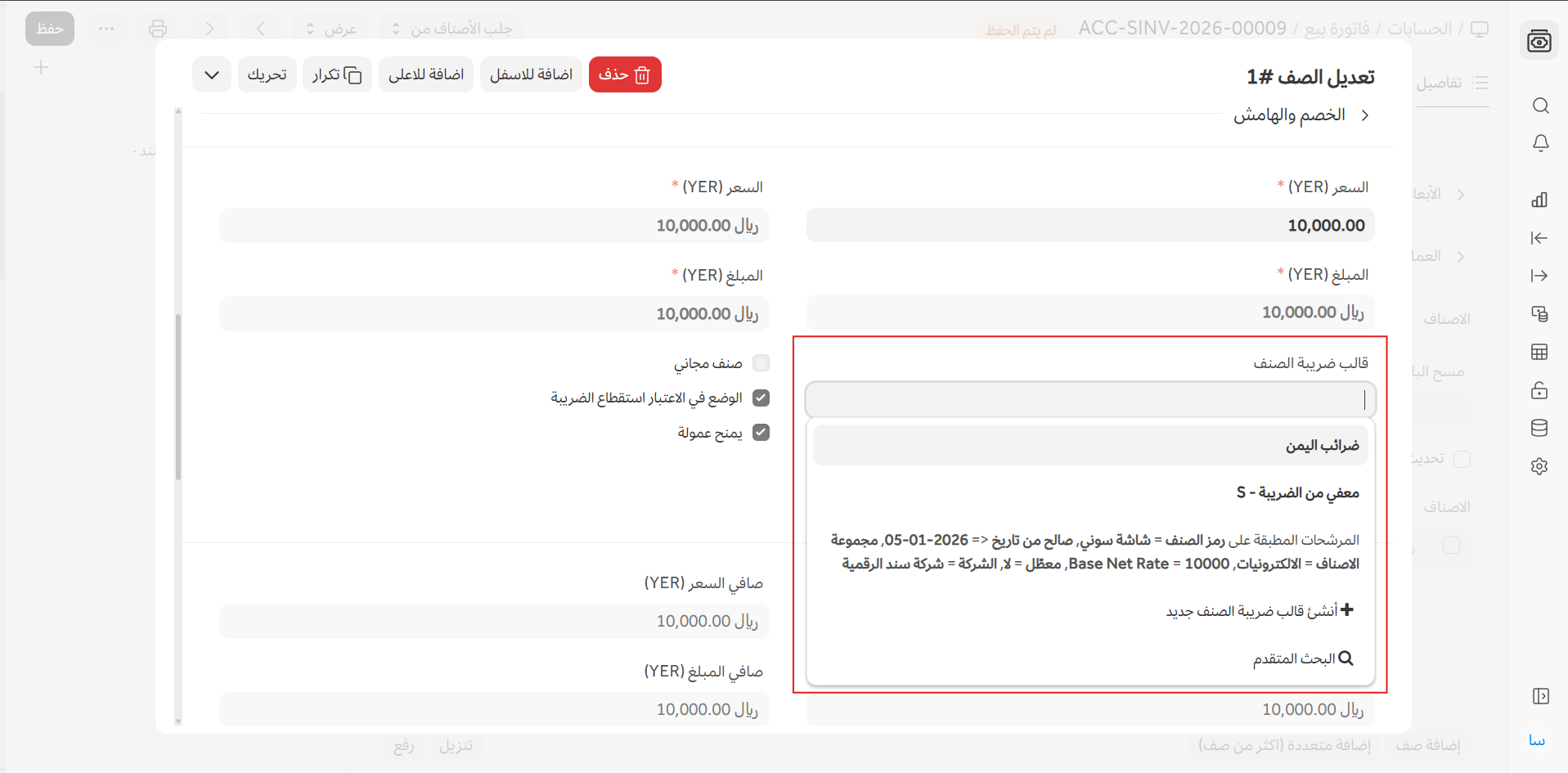Open the settings gear icon in sidebar
The image size is (1568, 773).
pos(1539,466)
